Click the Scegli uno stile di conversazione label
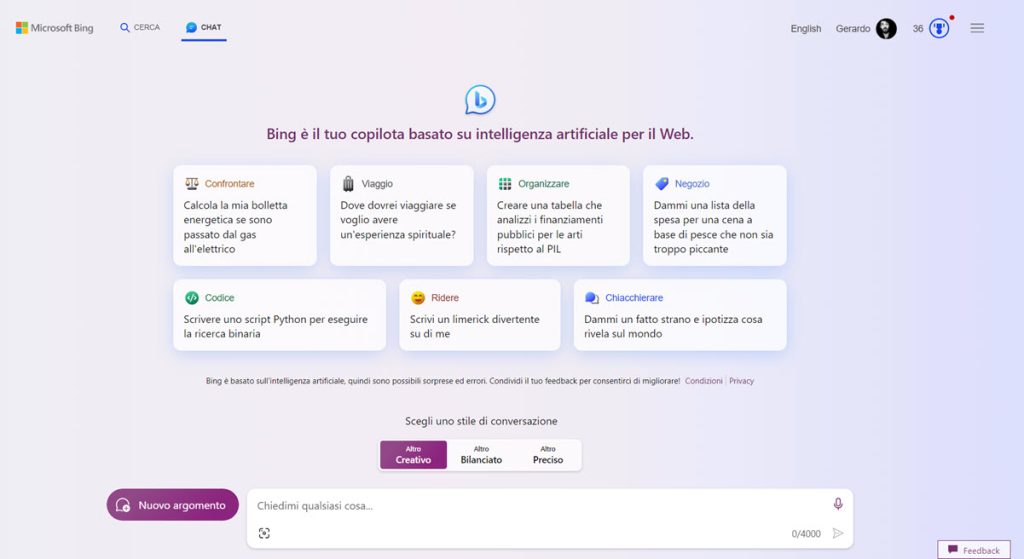The width and height of the screenshot is (1024, 559). pos(481,421)
